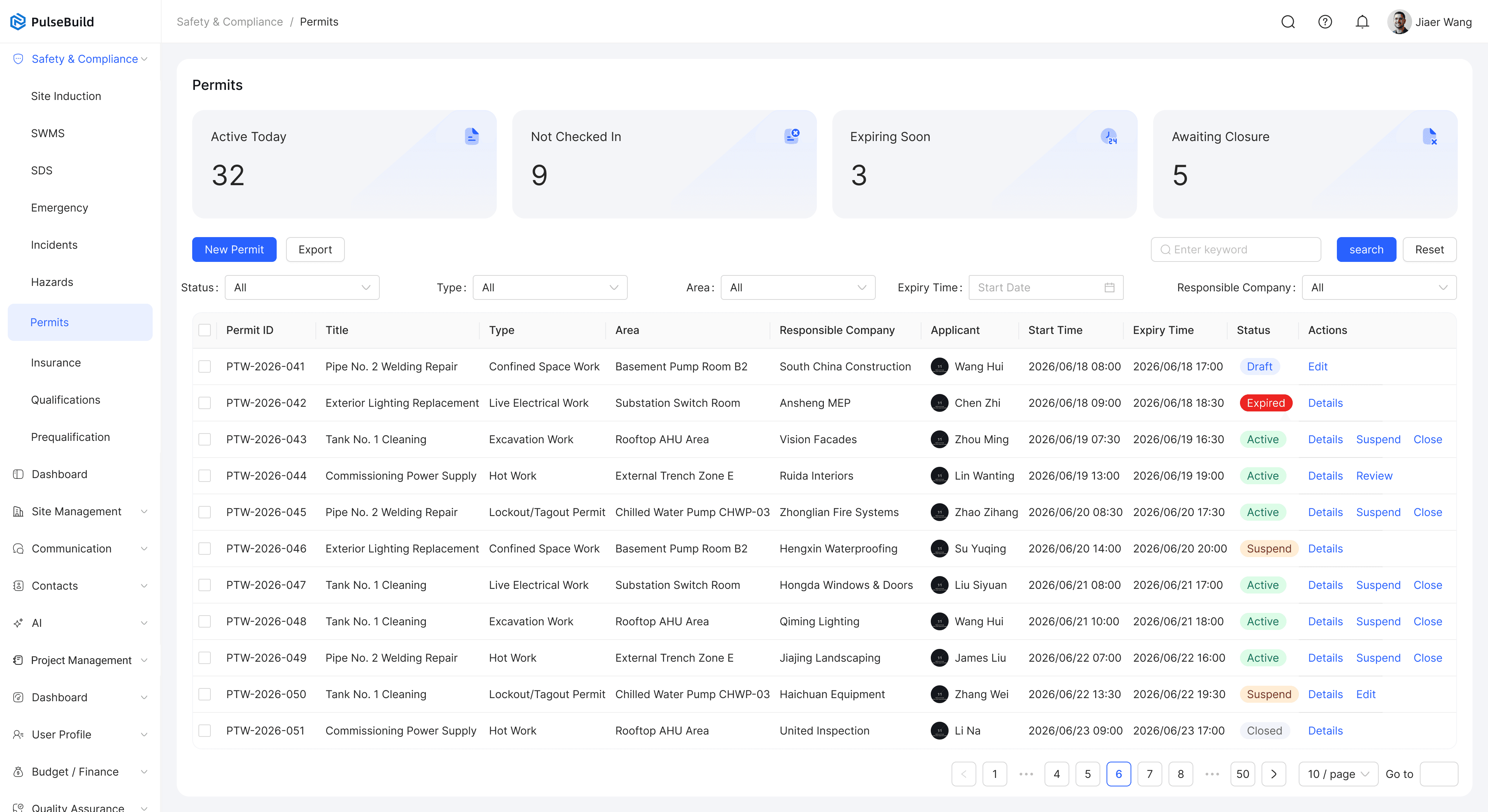Click the AI sparkle sidebar icon
Viewport: 1488px width, 812px height.
18,623
